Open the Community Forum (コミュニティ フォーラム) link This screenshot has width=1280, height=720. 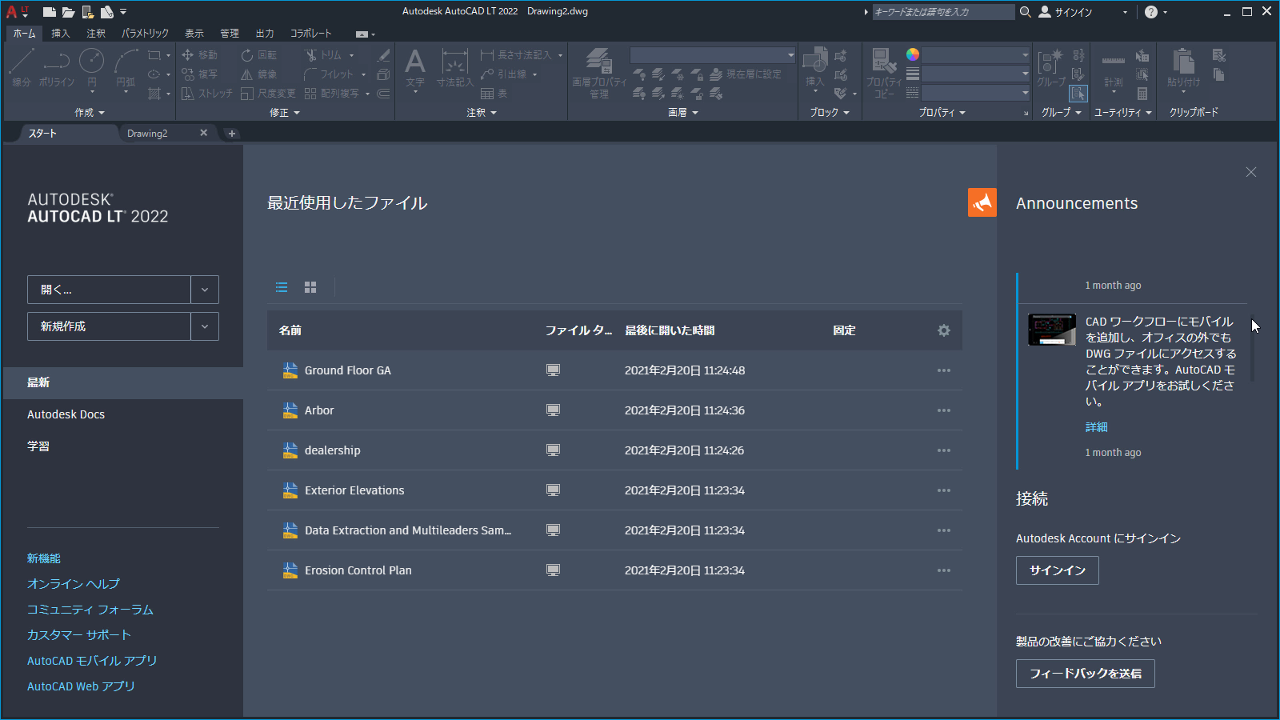click(x=90, y=609)
